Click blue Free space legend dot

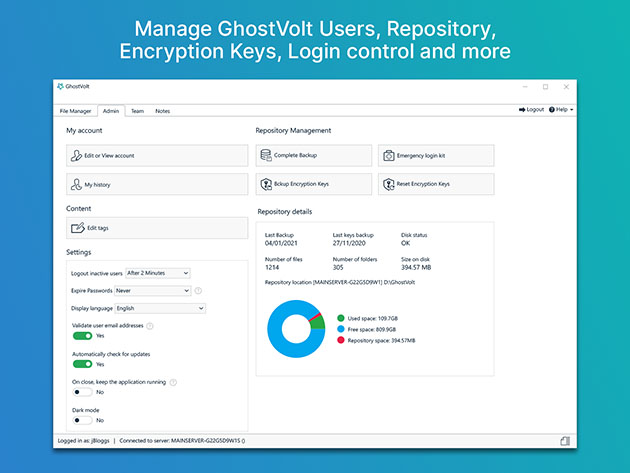click(341, 329)
